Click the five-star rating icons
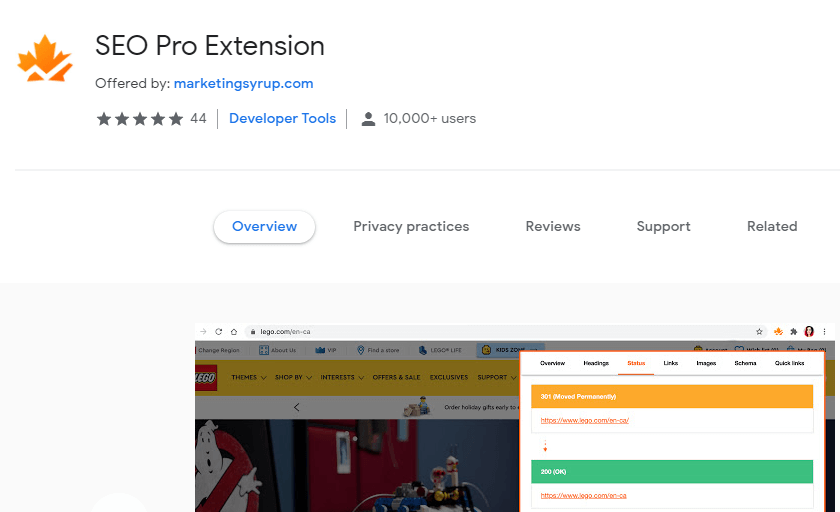The width and height of the screenshot is (840, 512). tap(140, 118)
